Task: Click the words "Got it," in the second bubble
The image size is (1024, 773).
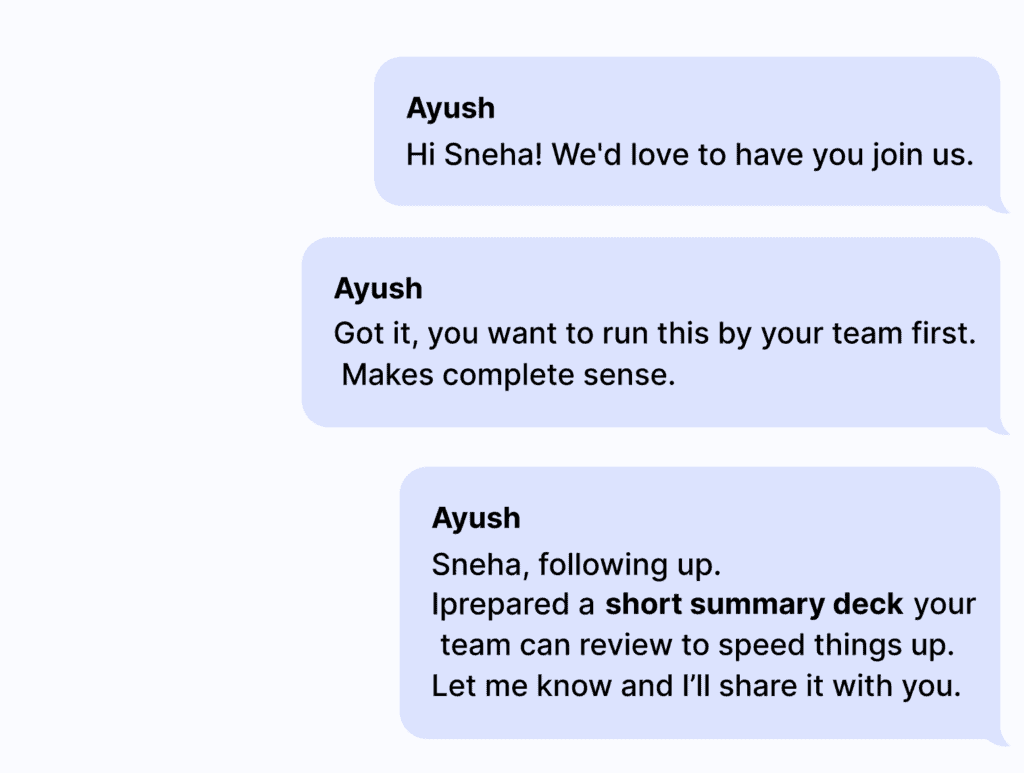Action: [377, 334]
